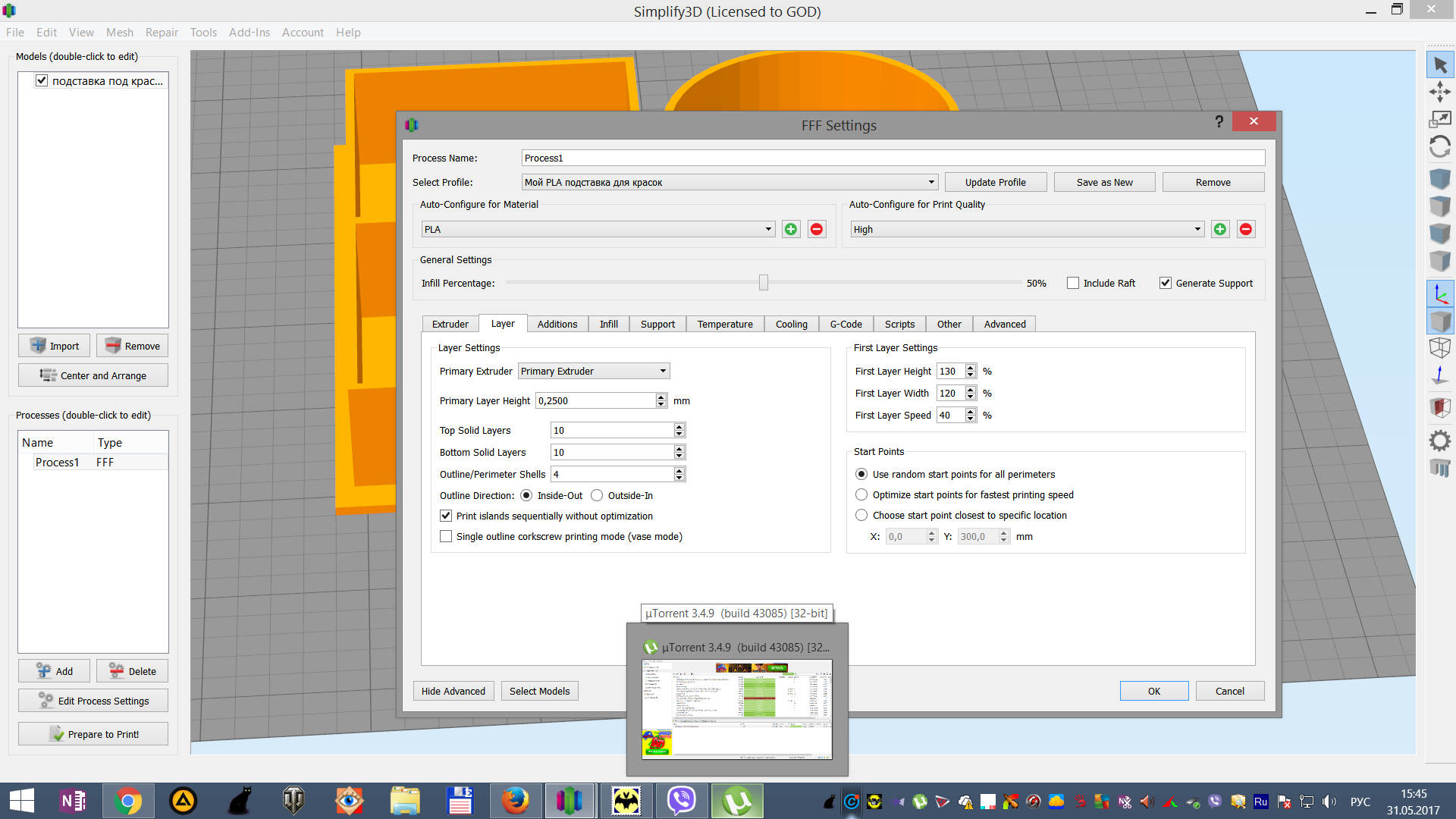The width and height of the screenshot is (1456, 819).
Task: Uncheck the Generate Support checkbox
Action: pyautogui.click(x=1166, y=283)
